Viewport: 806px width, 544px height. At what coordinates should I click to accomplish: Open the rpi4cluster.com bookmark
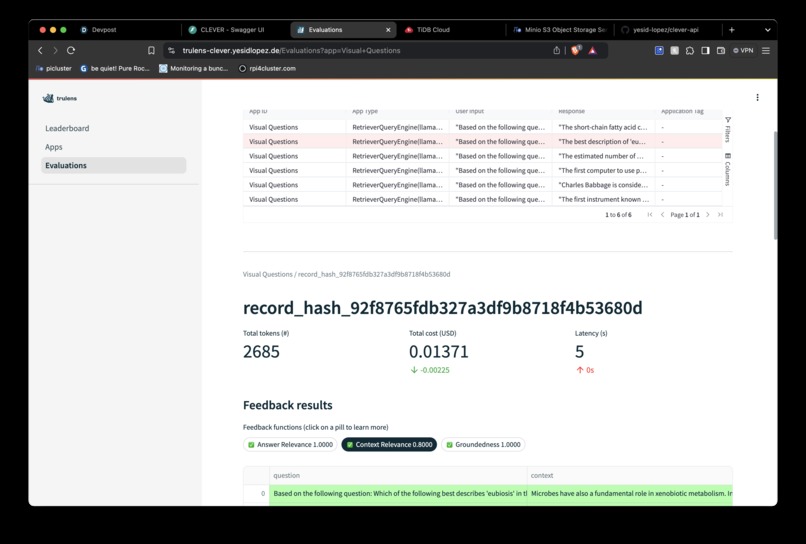pyautogui.click(x=267, y=68)
